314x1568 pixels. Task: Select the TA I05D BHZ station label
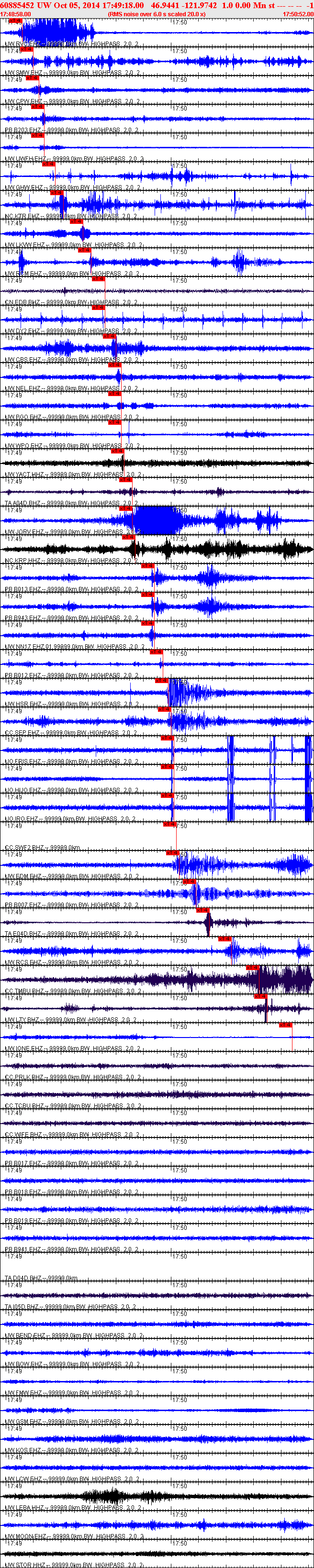tap(71, 1307)
